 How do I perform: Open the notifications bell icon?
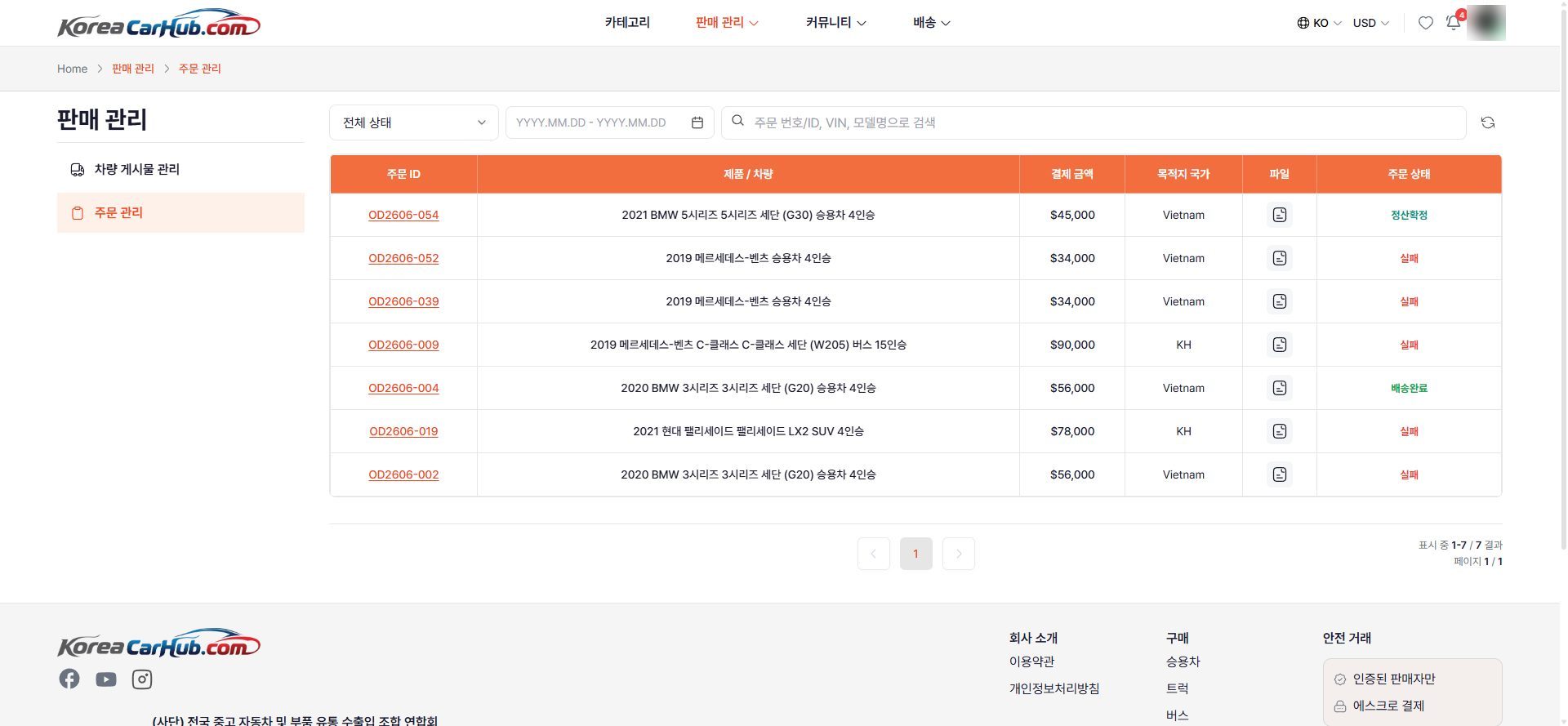click(1454, 22)
